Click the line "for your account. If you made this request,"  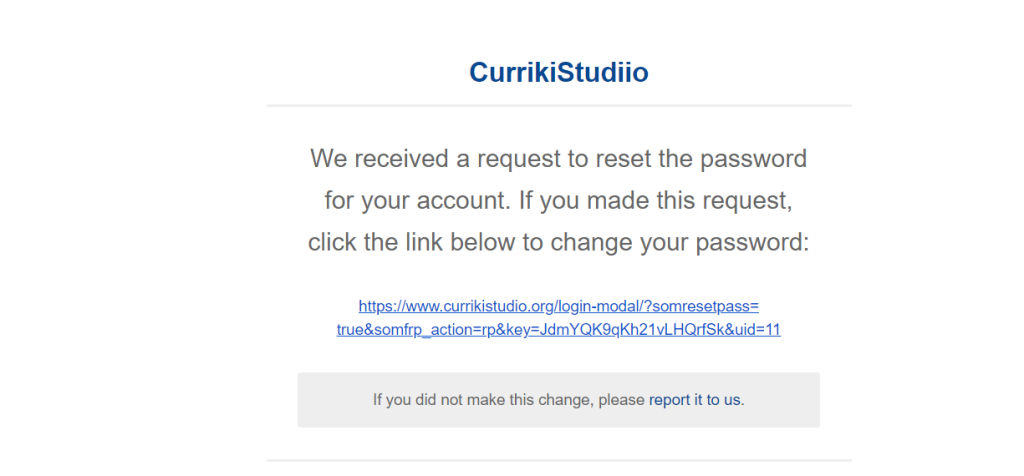[558, 200]
